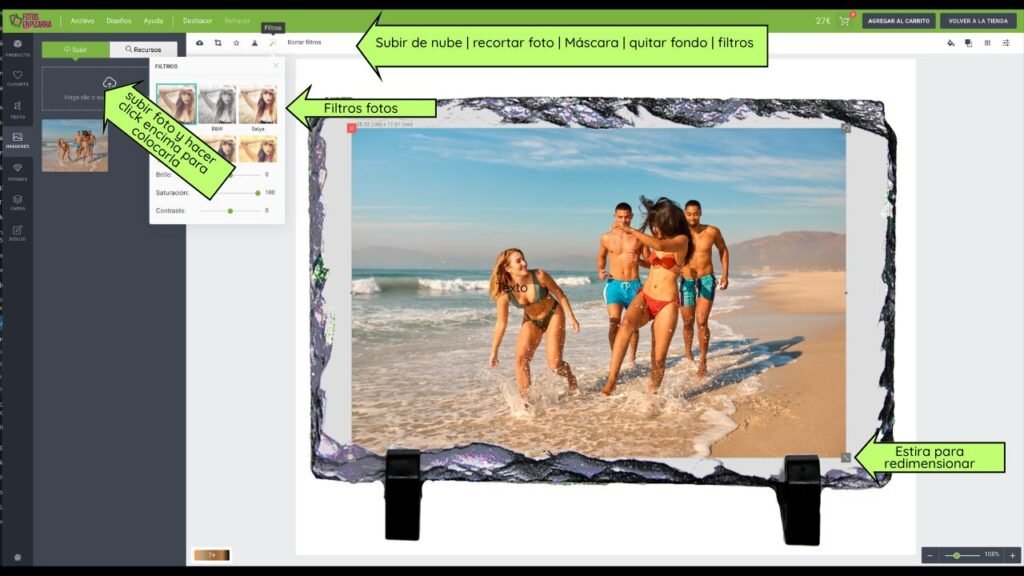Select the Texto tool in sidebar

17,109
